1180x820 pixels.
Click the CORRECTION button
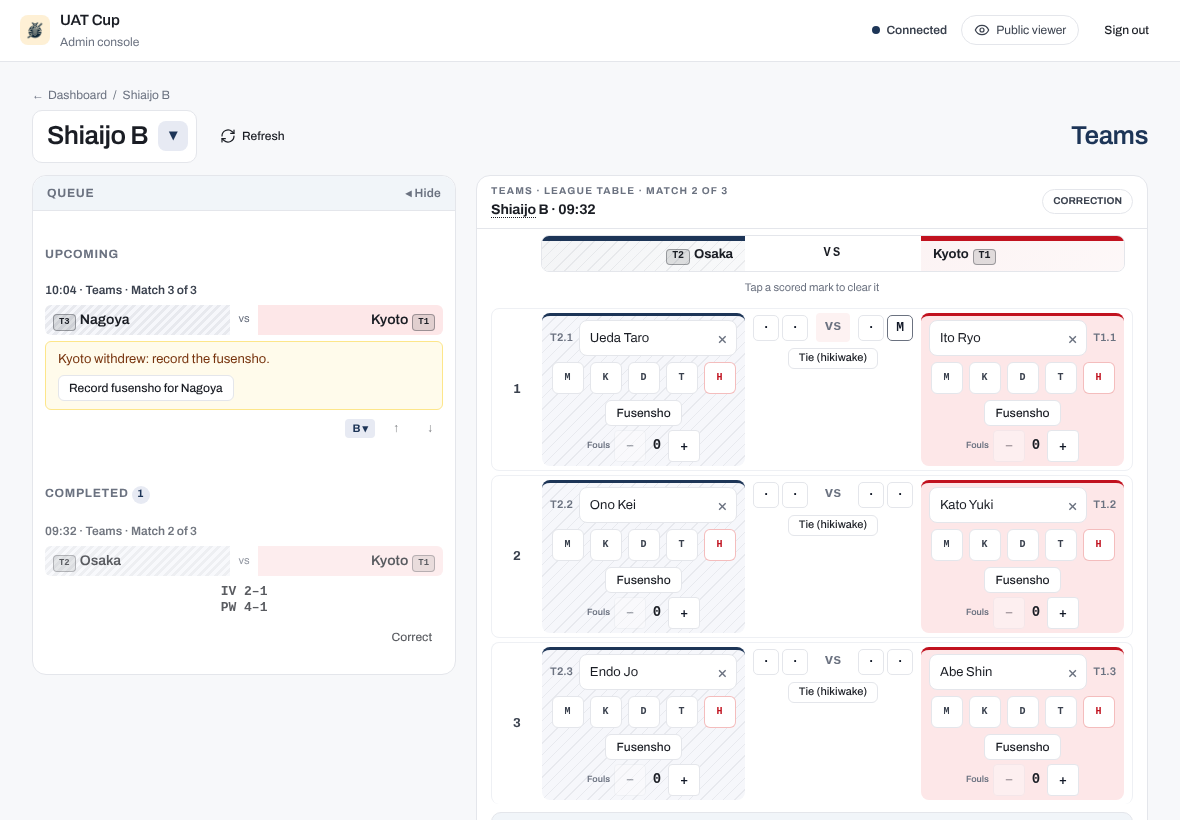pos(1087,201)
